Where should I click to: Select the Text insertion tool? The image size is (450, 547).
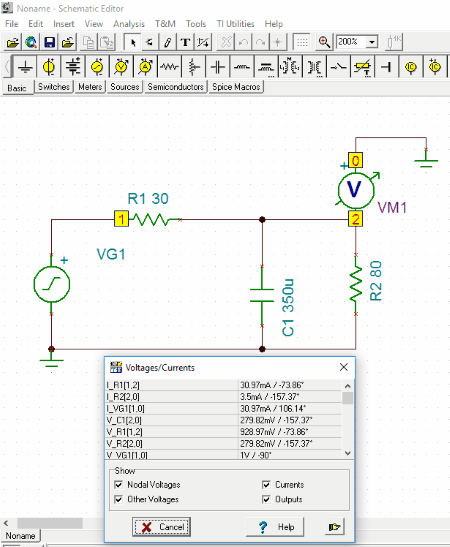(x=185, y=43)
